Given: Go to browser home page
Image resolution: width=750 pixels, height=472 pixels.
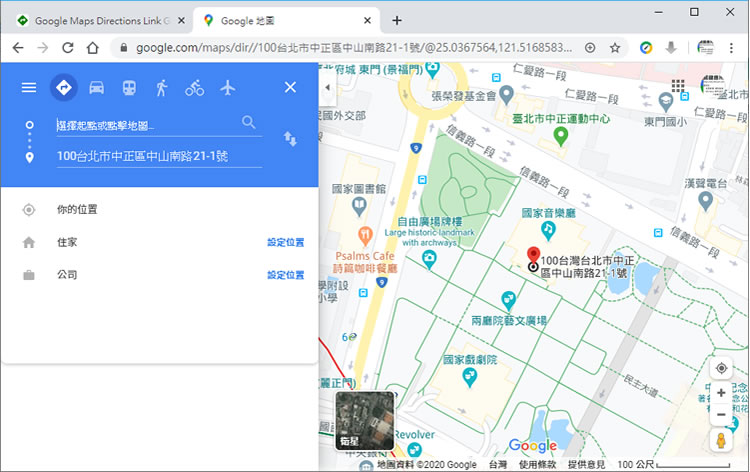Looking at the screenshot, I should point(92,48).
